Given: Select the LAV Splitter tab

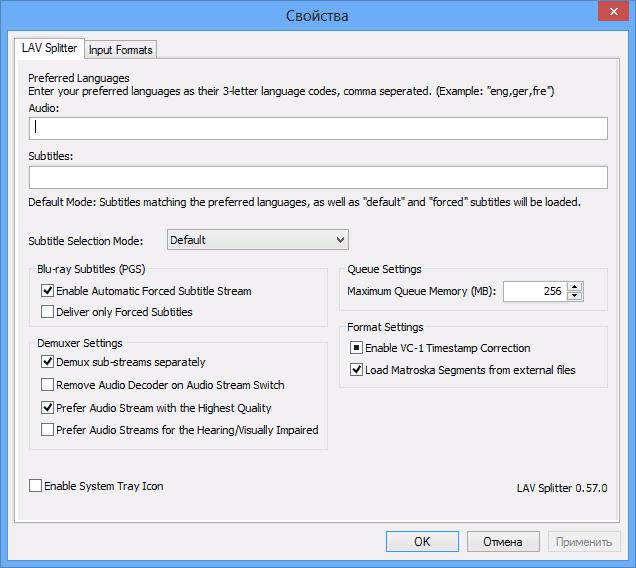Looking at the screenshot, I should [49, 48].
